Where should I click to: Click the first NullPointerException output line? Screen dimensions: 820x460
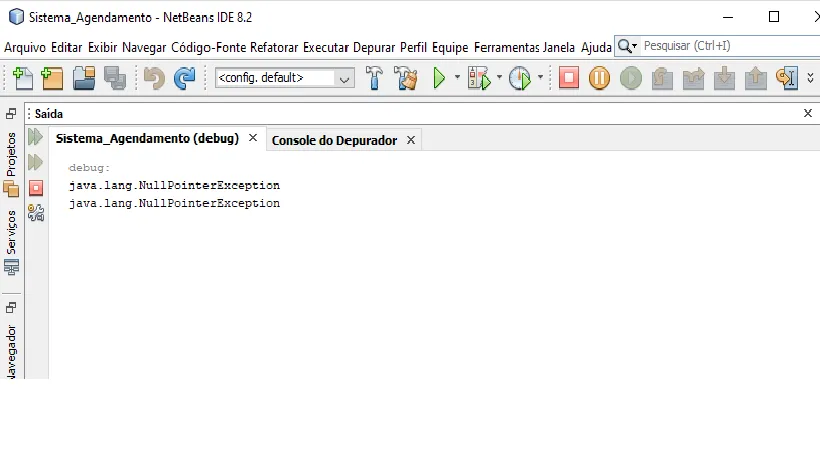click(174, 185)
